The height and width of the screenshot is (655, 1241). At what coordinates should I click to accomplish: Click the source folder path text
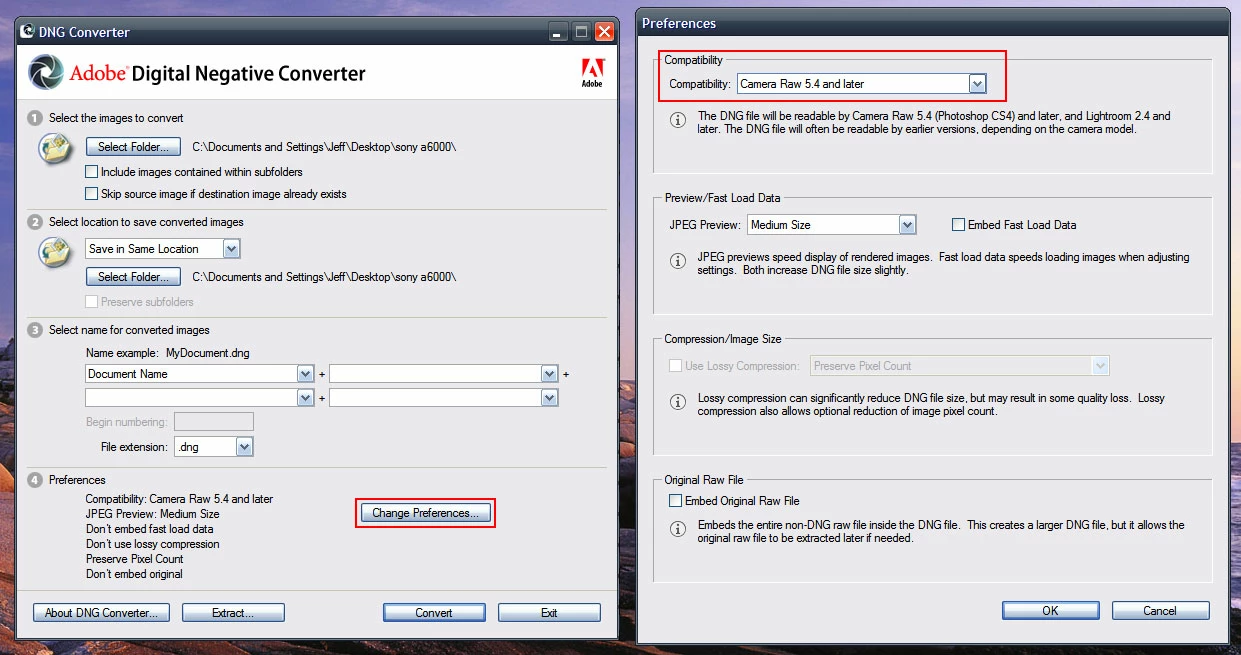point(324,147)
